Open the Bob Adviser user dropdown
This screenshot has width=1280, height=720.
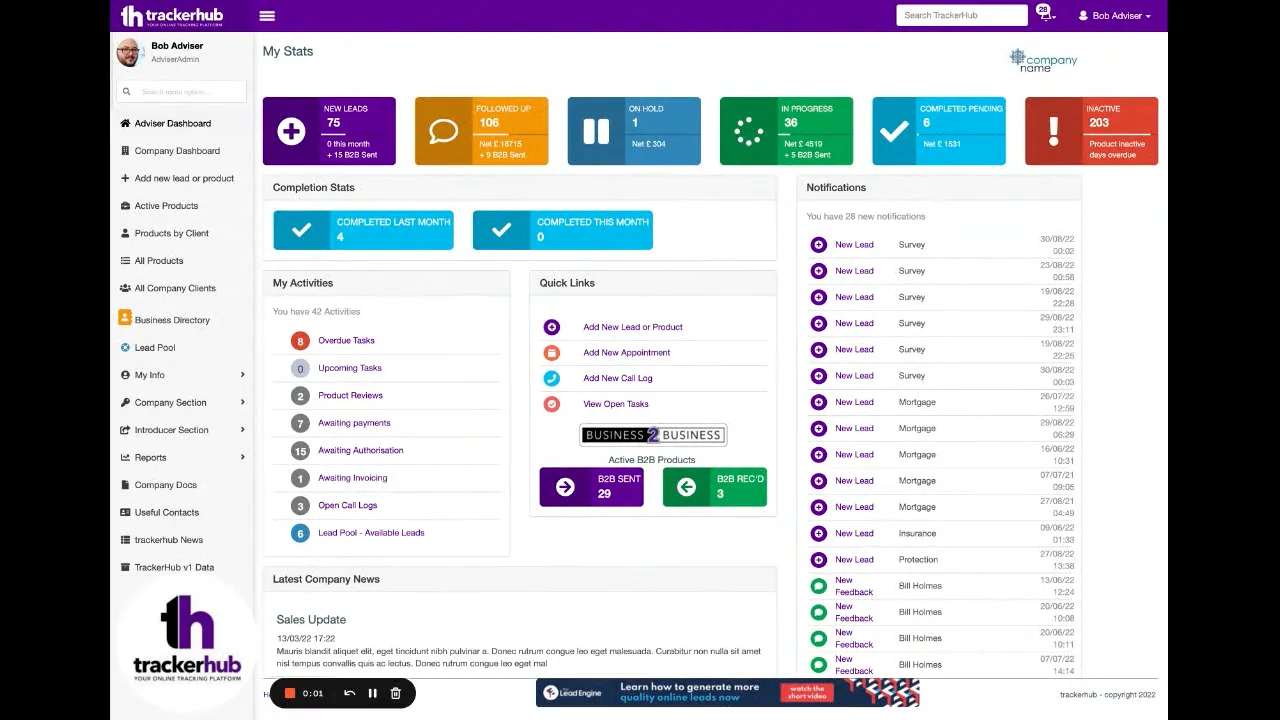pos(1114,16)
